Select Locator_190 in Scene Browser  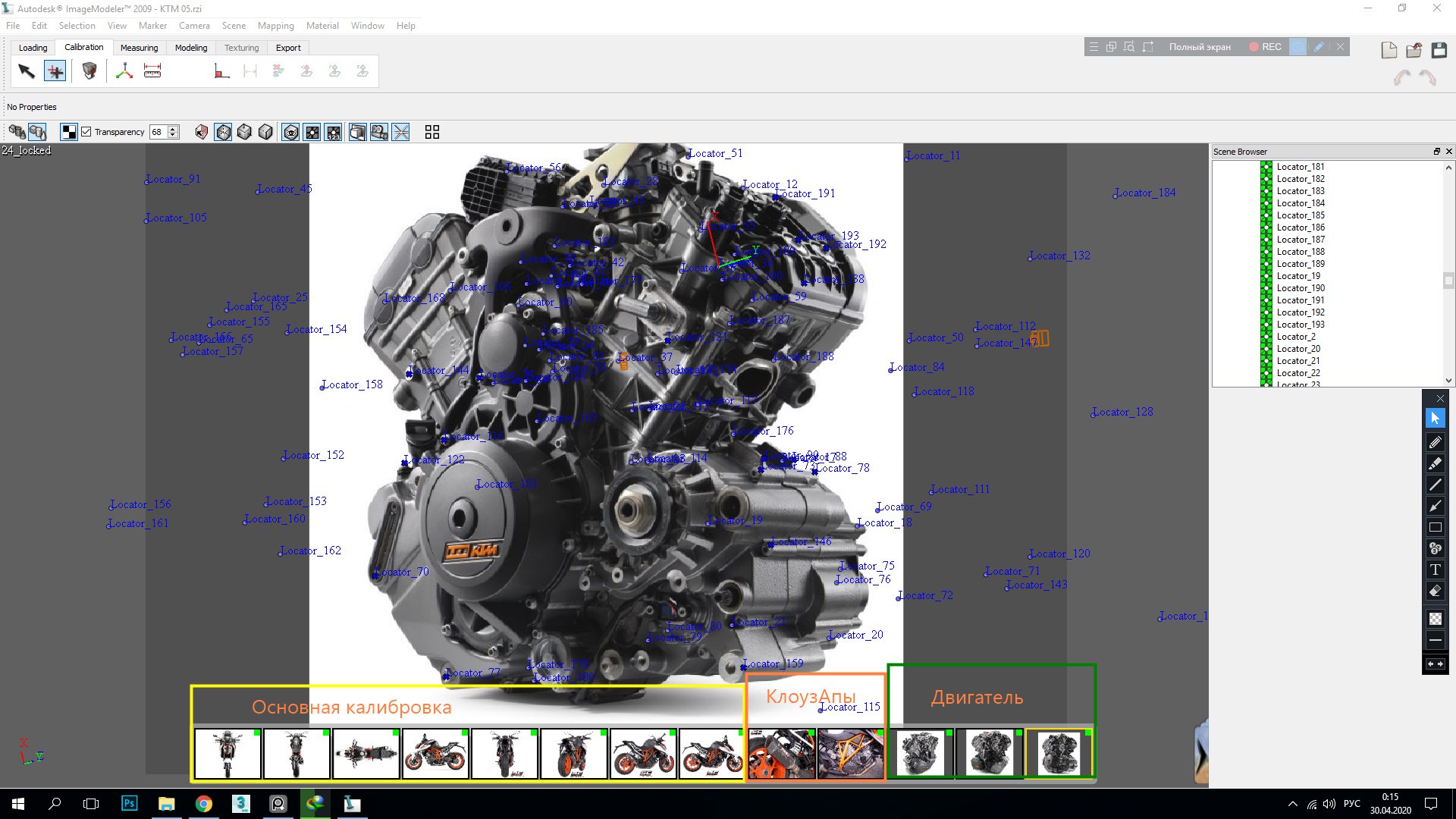click(1301, 288)
